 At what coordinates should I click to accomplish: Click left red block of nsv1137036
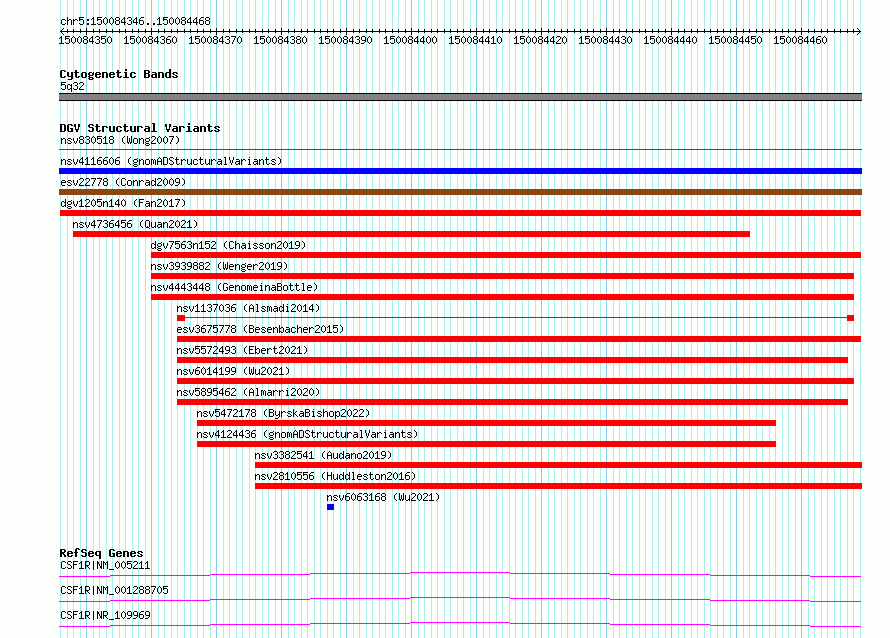(x=180, y=318)
